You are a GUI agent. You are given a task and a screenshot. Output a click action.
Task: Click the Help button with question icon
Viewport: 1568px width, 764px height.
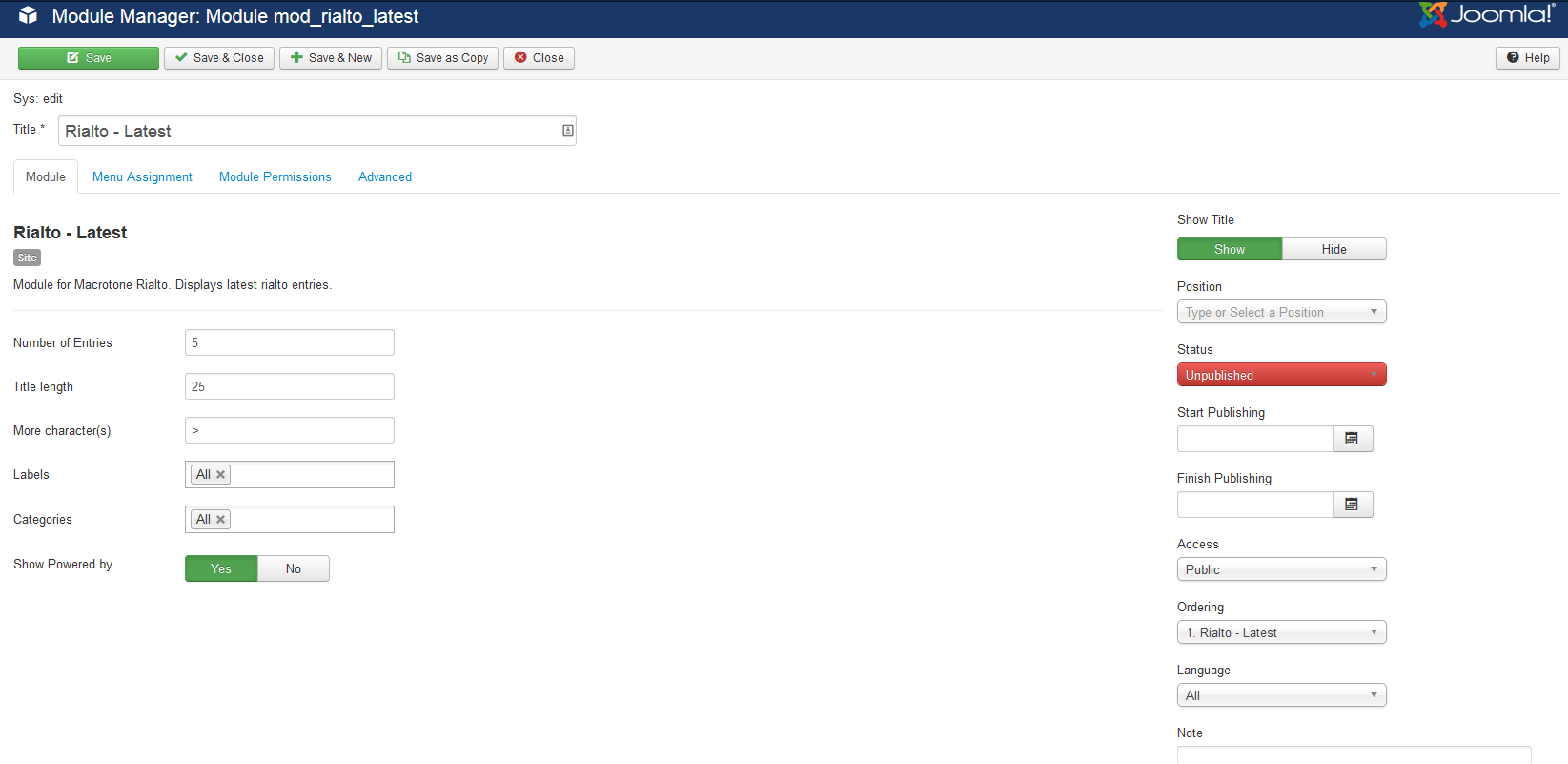(1527, 58)
